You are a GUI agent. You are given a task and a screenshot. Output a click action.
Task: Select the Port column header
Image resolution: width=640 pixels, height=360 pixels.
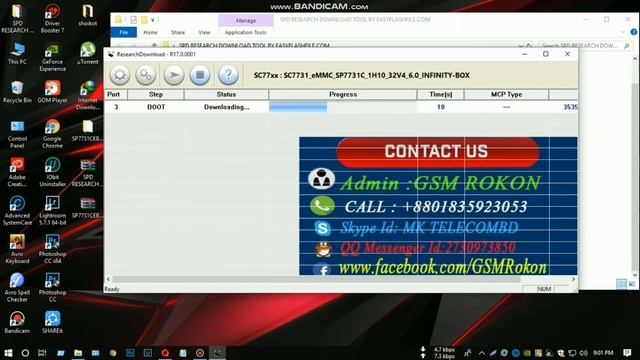pos(116,94)
